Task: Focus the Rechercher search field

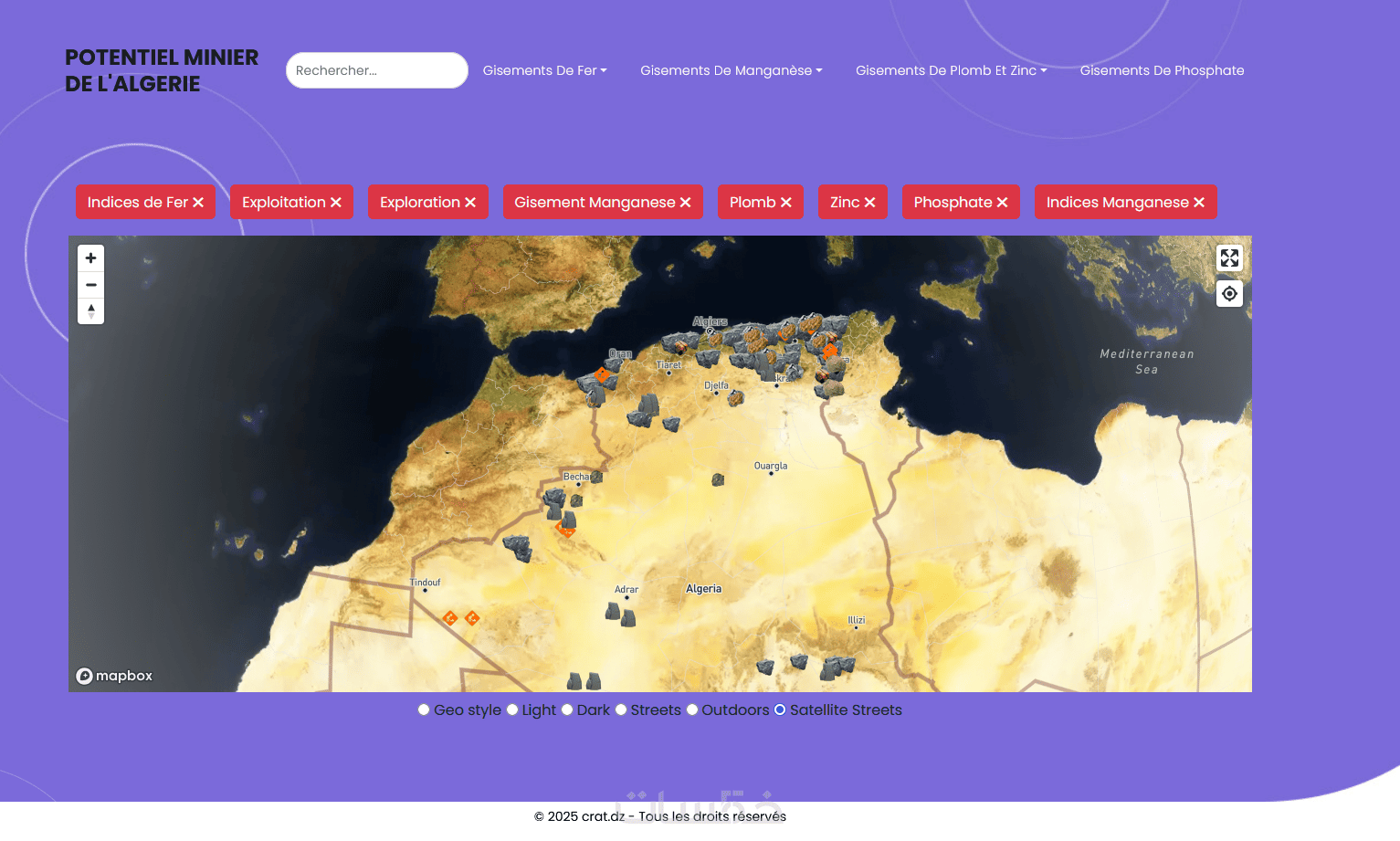Action: point(377,70)
